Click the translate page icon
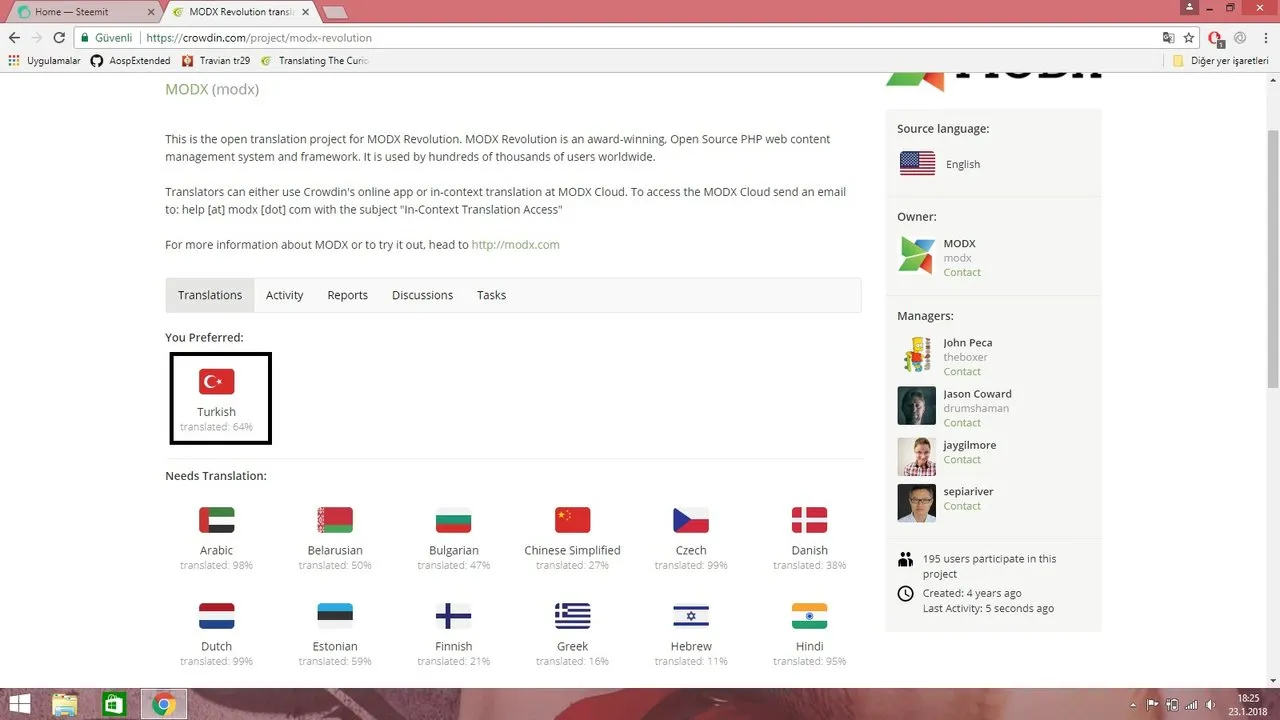This screenshot has height=720, width=1280. point(1168,38)
